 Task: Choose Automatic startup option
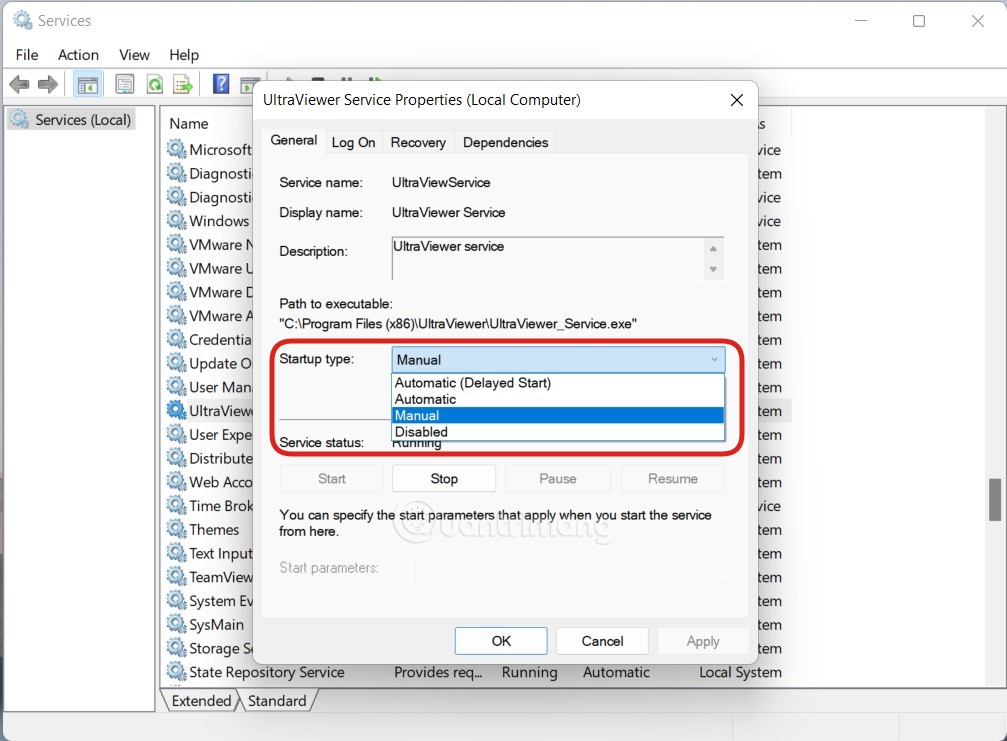557,399
